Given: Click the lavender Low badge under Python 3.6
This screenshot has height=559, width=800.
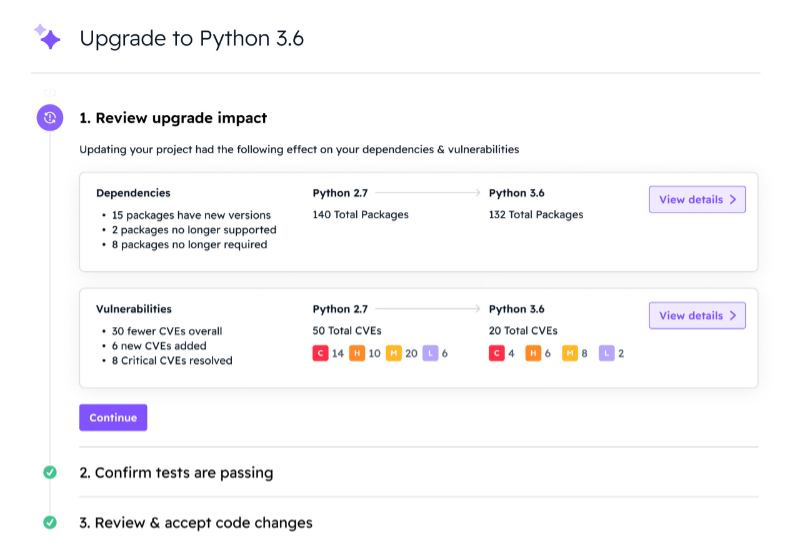Looking at the screenshot, I should click(x=607, y=353).
